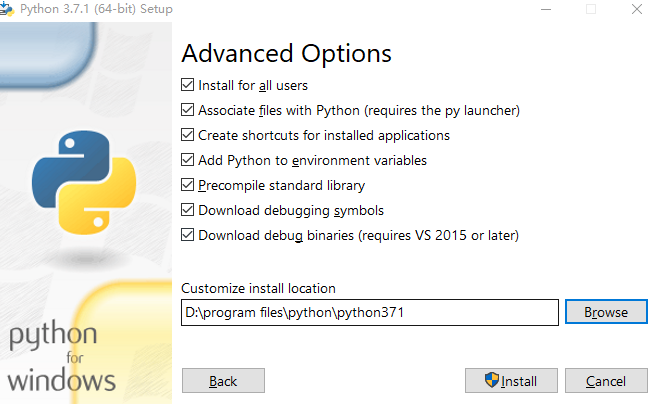Go Back to the previous page
This screenshot has width=652, height=404.
(x=223, y=380)
